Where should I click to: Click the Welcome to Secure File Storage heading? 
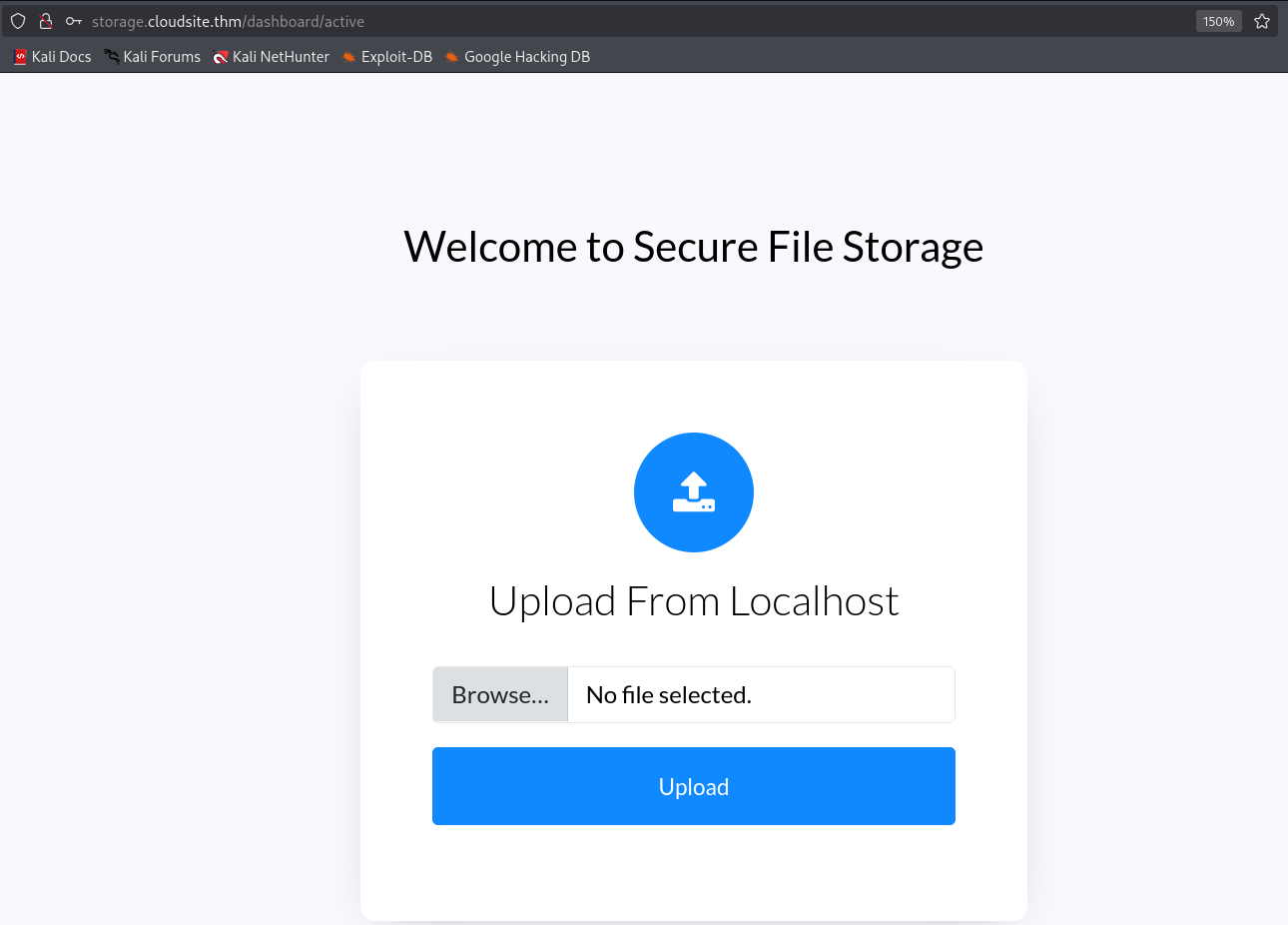tap(693, 246)
